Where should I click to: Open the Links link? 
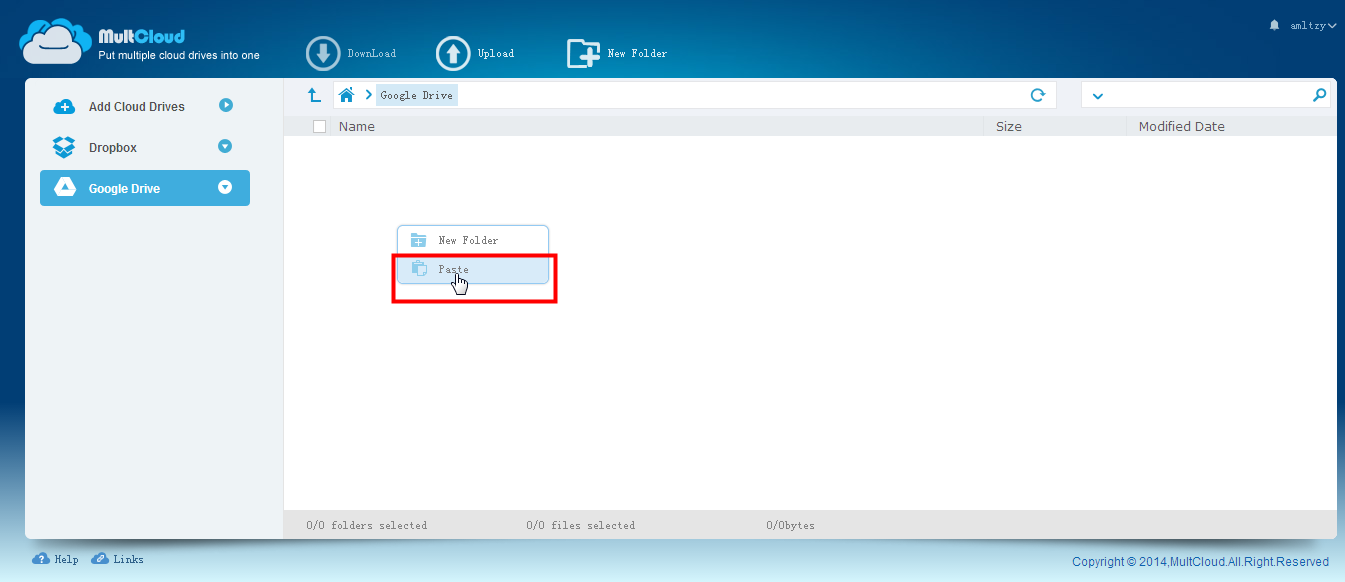point(128,559)
